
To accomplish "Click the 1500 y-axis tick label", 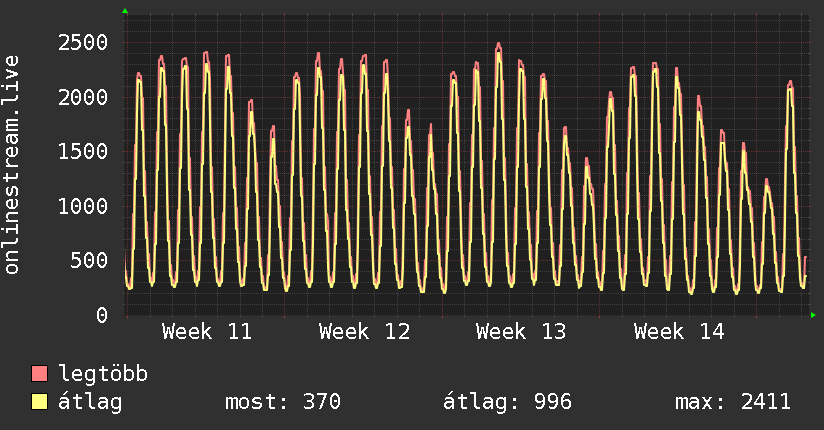I will pyautogui.click(x=83, y=151).
